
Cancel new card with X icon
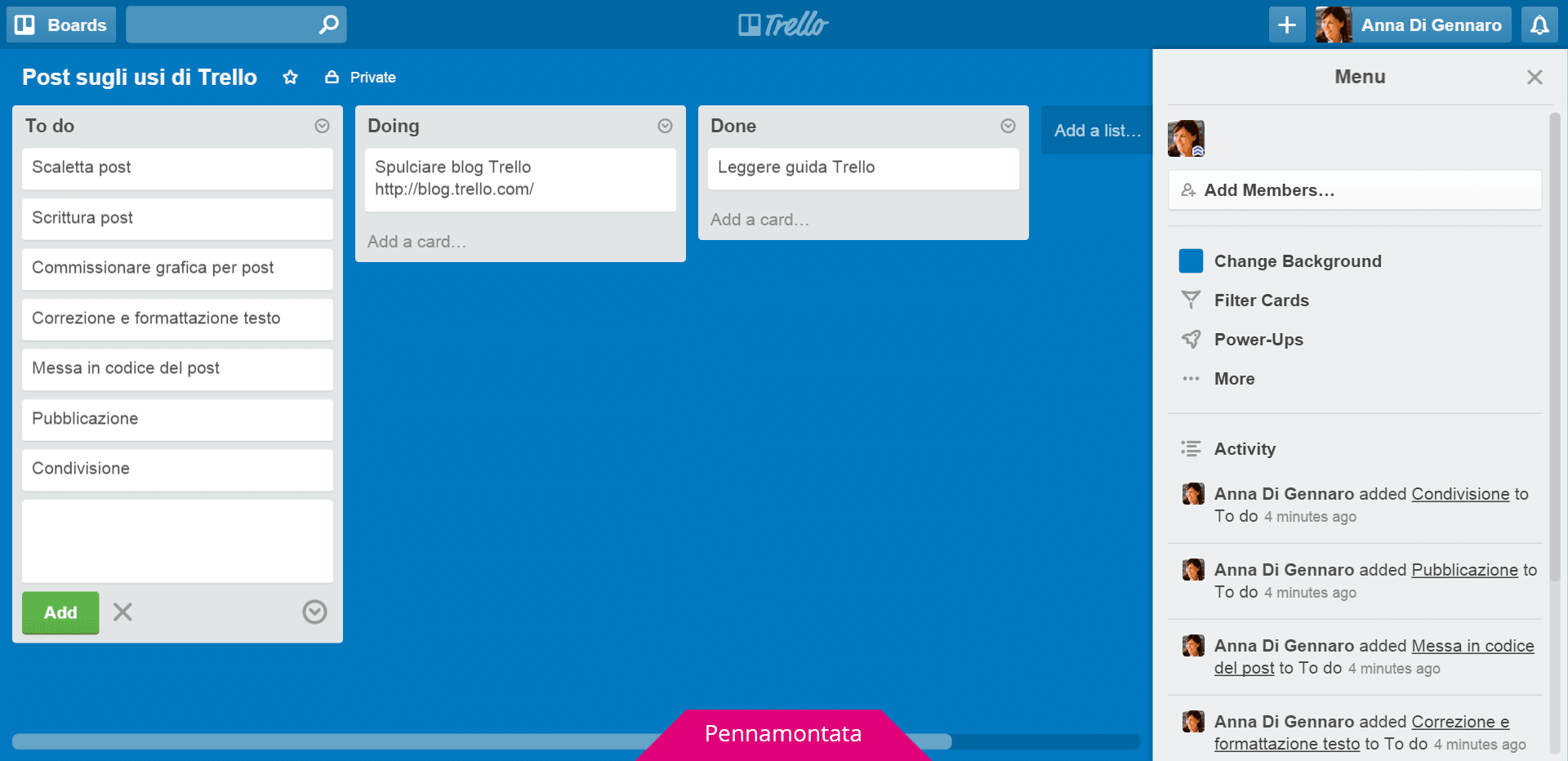click(122, 612)
